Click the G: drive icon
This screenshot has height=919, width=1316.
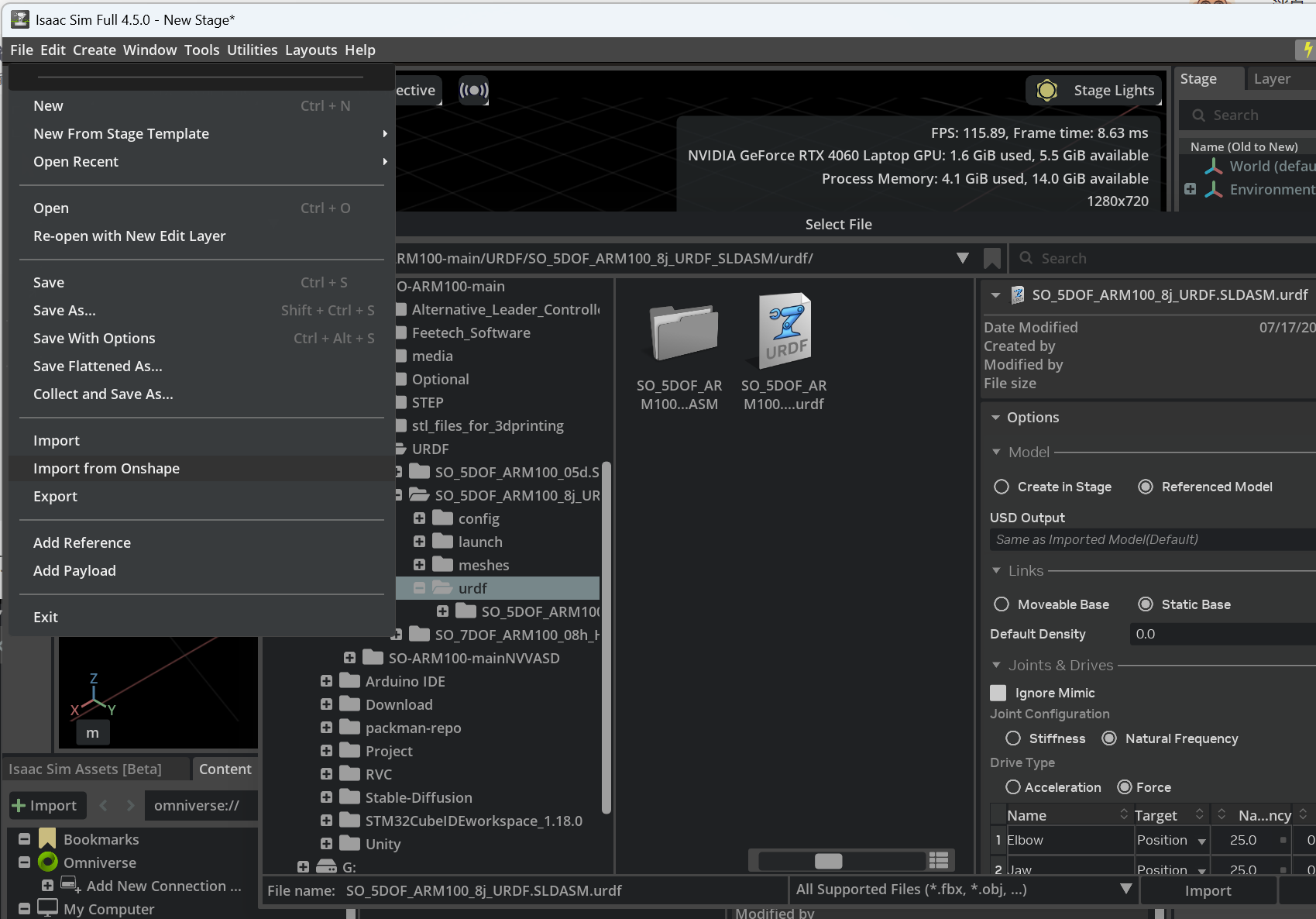pos(326,867)
